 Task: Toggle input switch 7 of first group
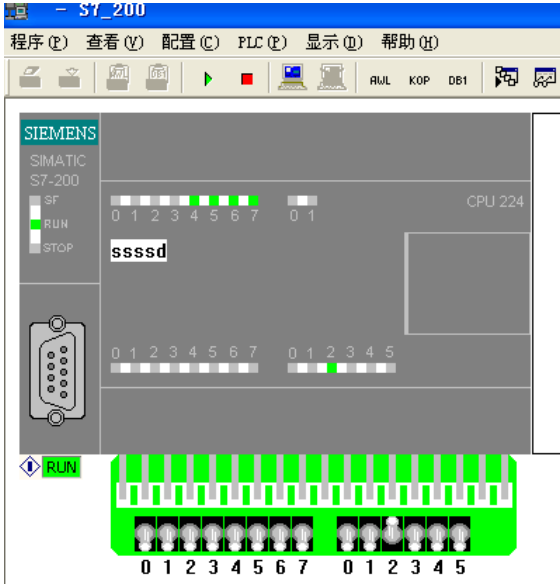303,534
